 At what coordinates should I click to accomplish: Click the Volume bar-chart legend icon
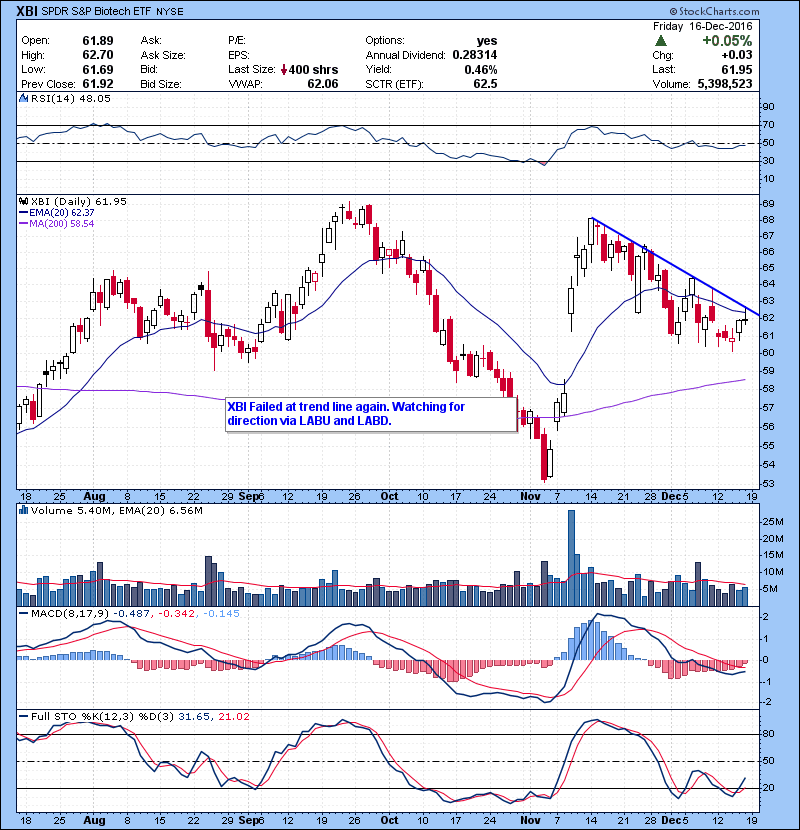click(23, 510)
